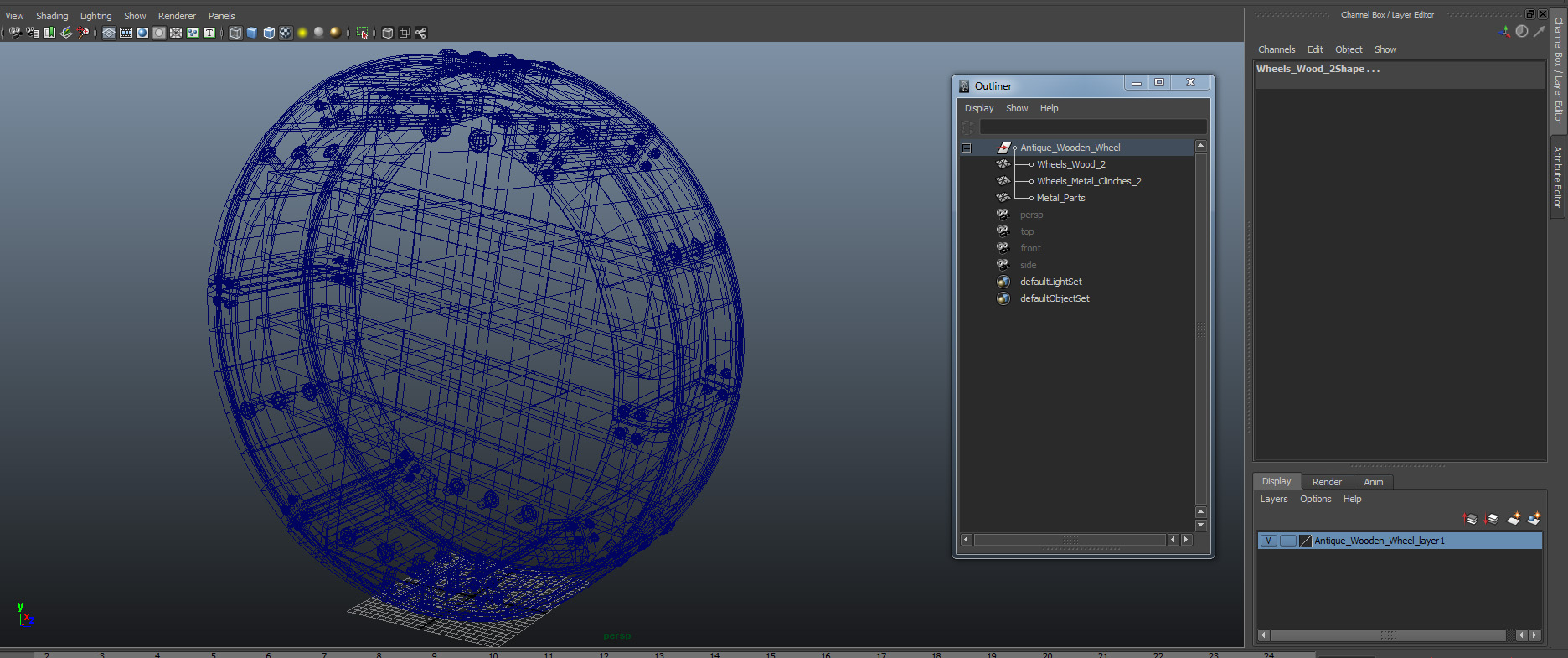This screenshot has width=1568, height=658.
Task: Move selected layer up in list
Action: (1470, 519)
